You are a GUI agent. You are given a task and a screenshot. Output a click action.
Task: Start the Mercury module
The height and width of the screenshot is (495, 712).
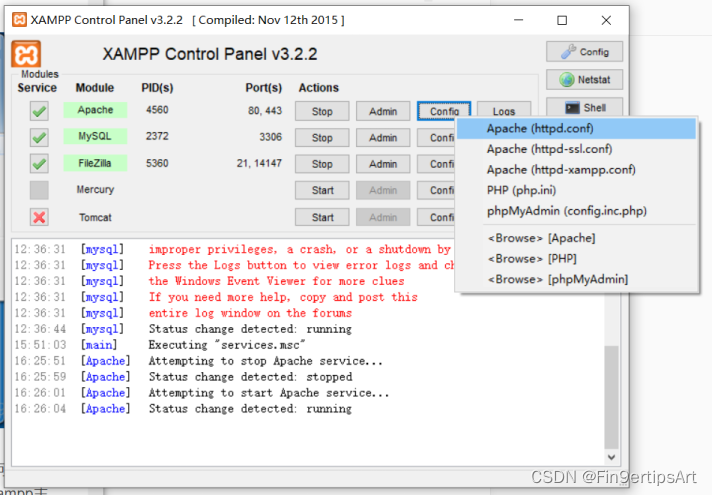coord(322,190)
